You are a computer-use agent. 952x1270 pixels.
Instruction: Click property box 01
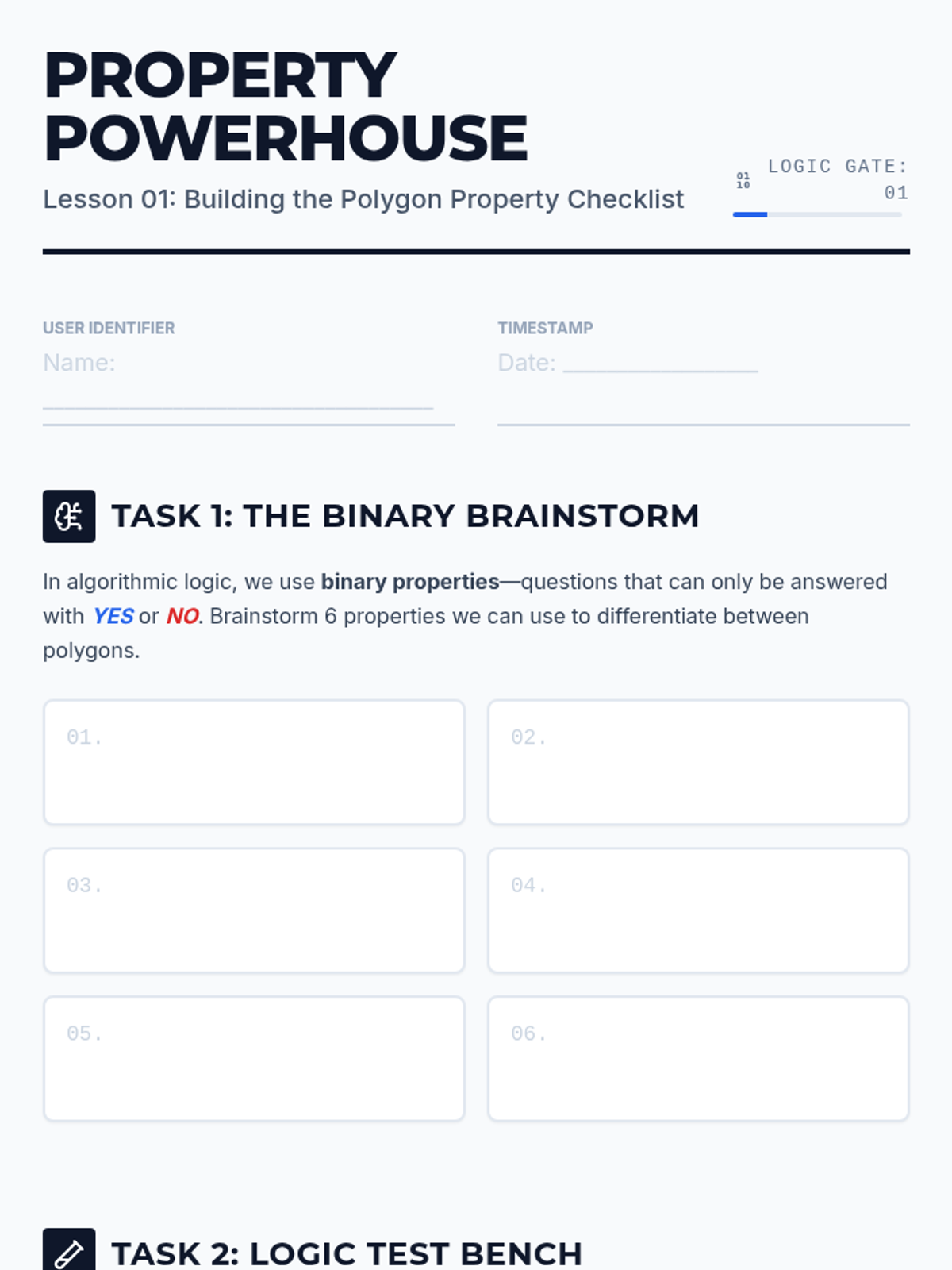point(254,762)
